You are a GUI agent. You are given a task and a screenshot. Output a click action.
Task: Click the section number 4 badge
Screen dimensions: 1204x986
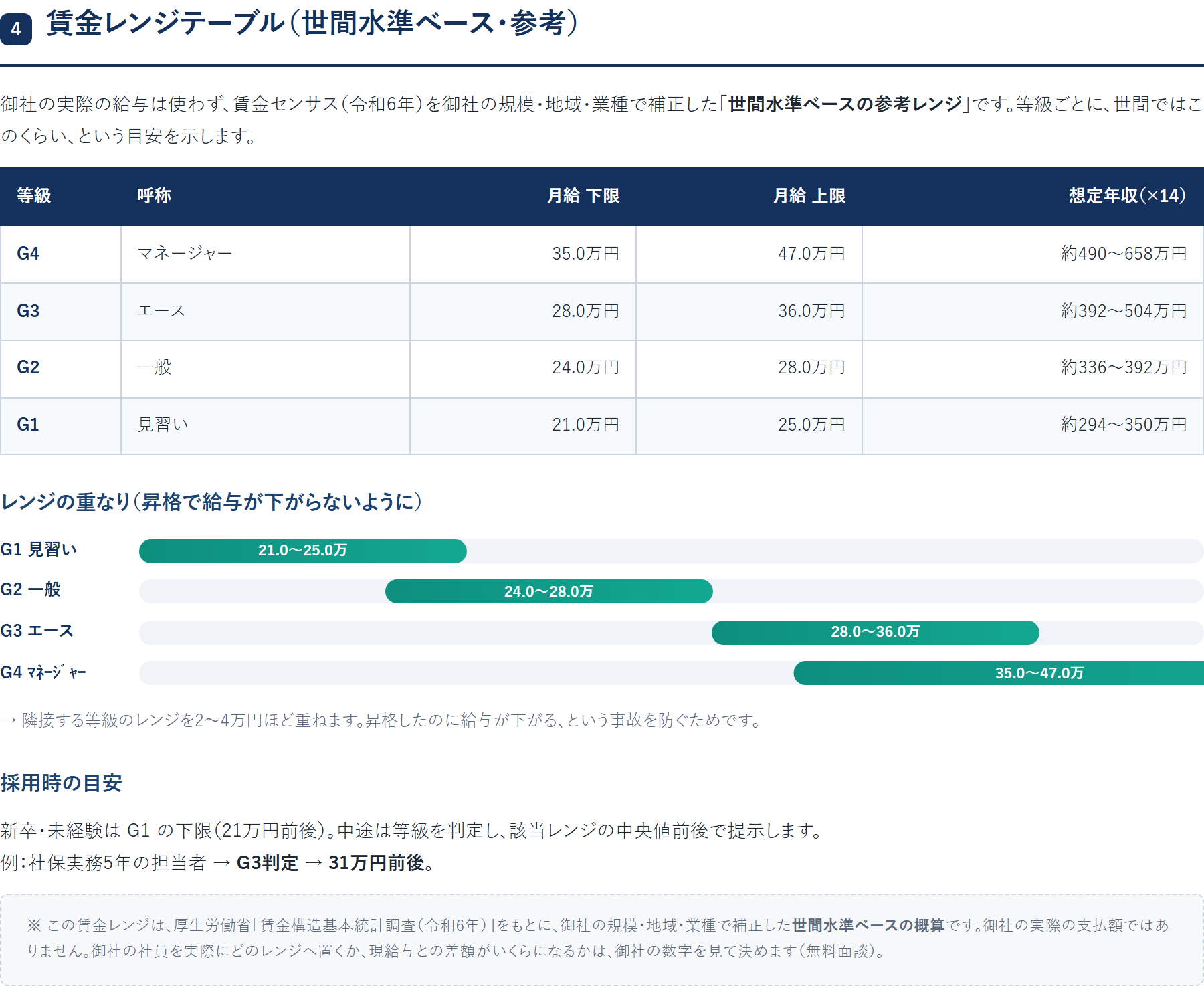click(x=16, y=29)
